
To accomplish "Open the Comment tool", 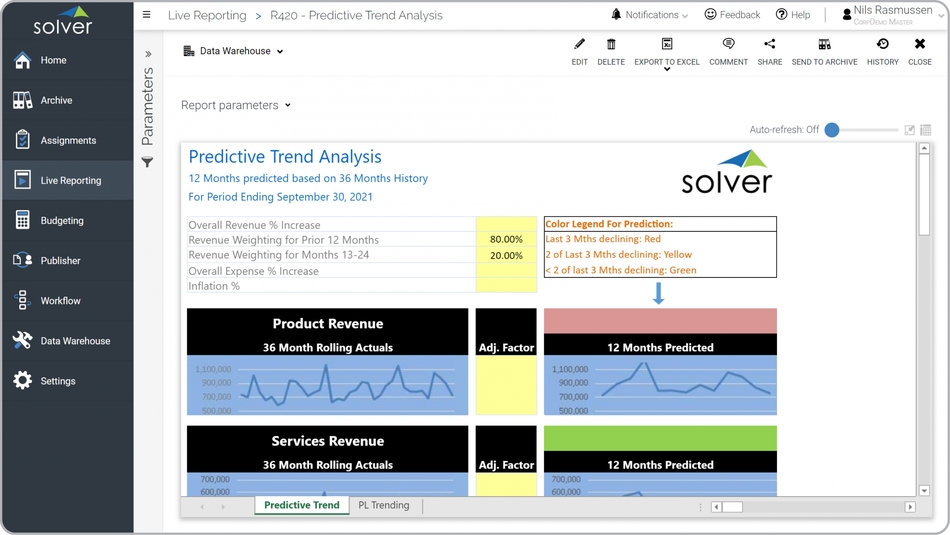I will click(728, 45).
